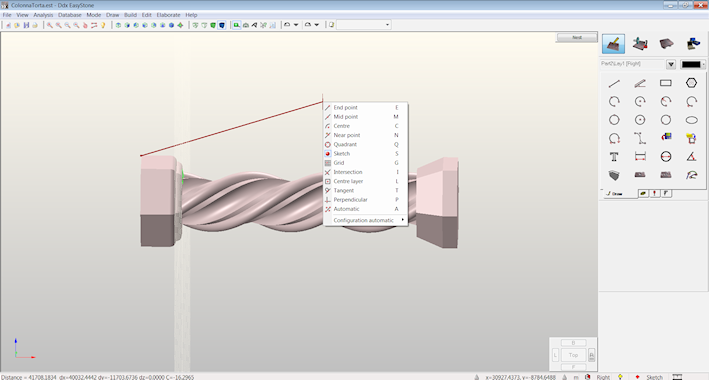
Task: Click the Part2\Lay1 [Right] layer field
Action: click(633, 64)
